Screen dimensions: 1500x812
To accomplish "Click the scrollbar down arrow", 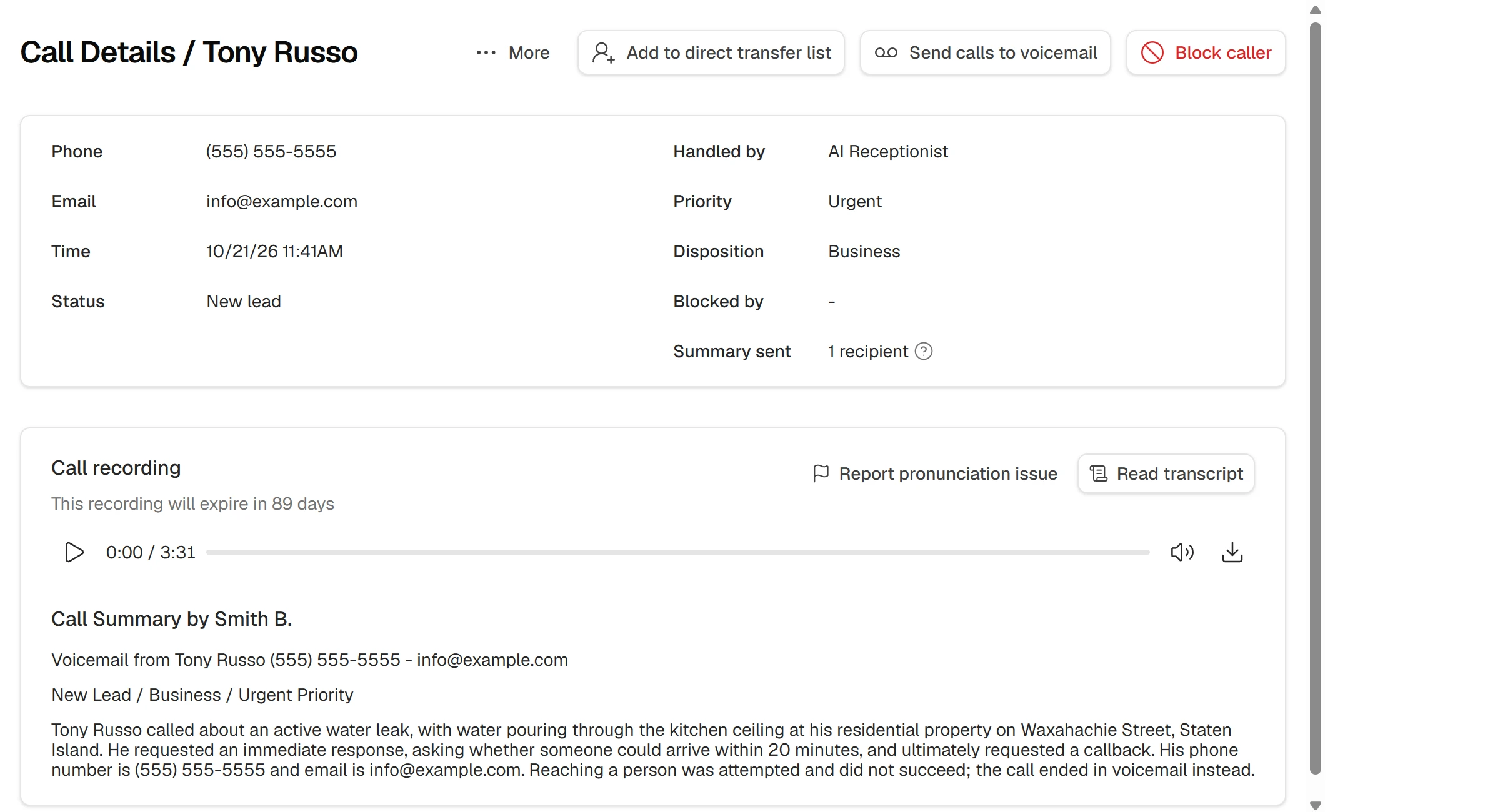I will pyautogui.click(x=1315, y=805).
